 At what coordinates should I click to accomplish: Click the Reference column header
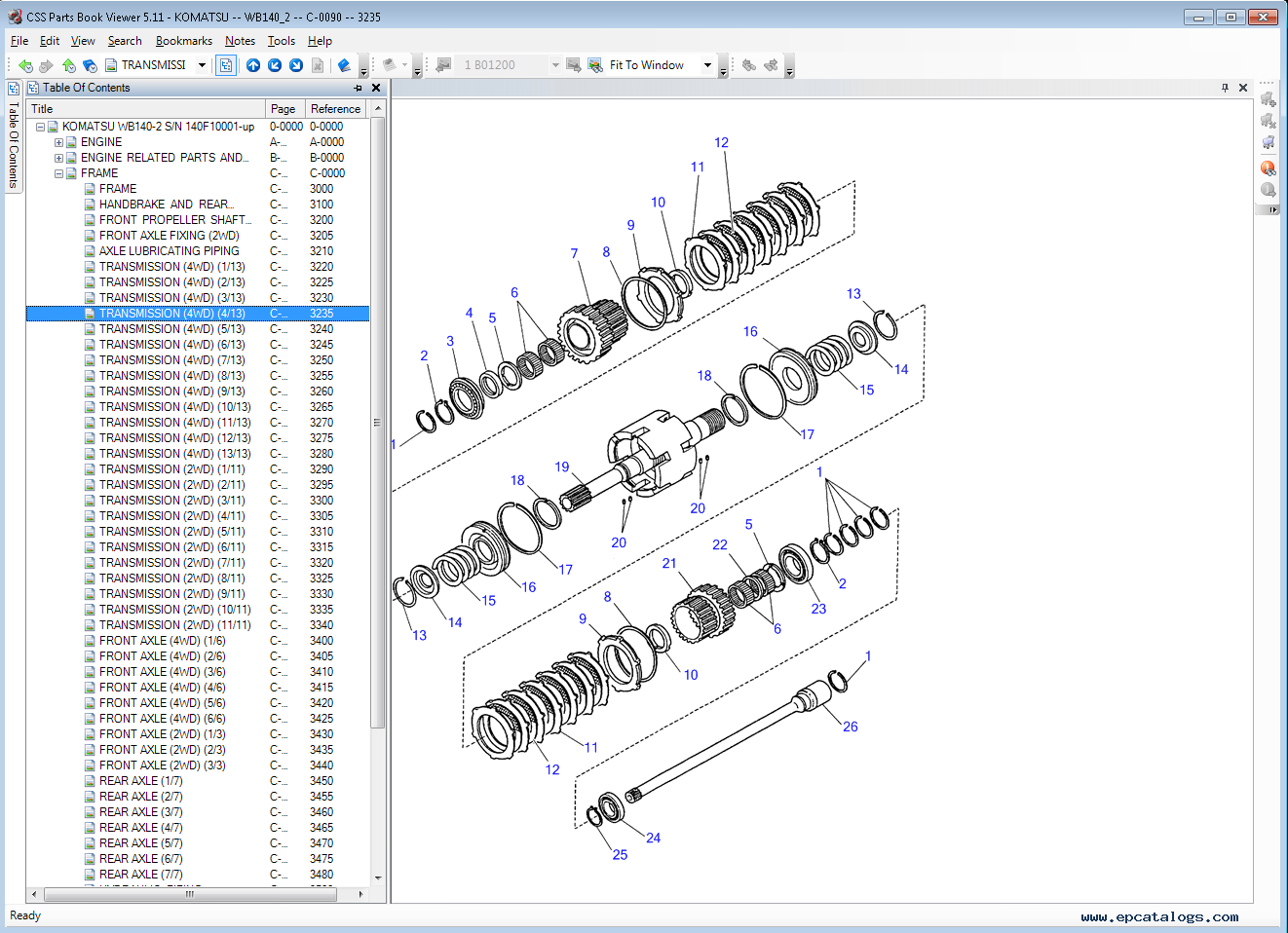click(x=335, y=109)
